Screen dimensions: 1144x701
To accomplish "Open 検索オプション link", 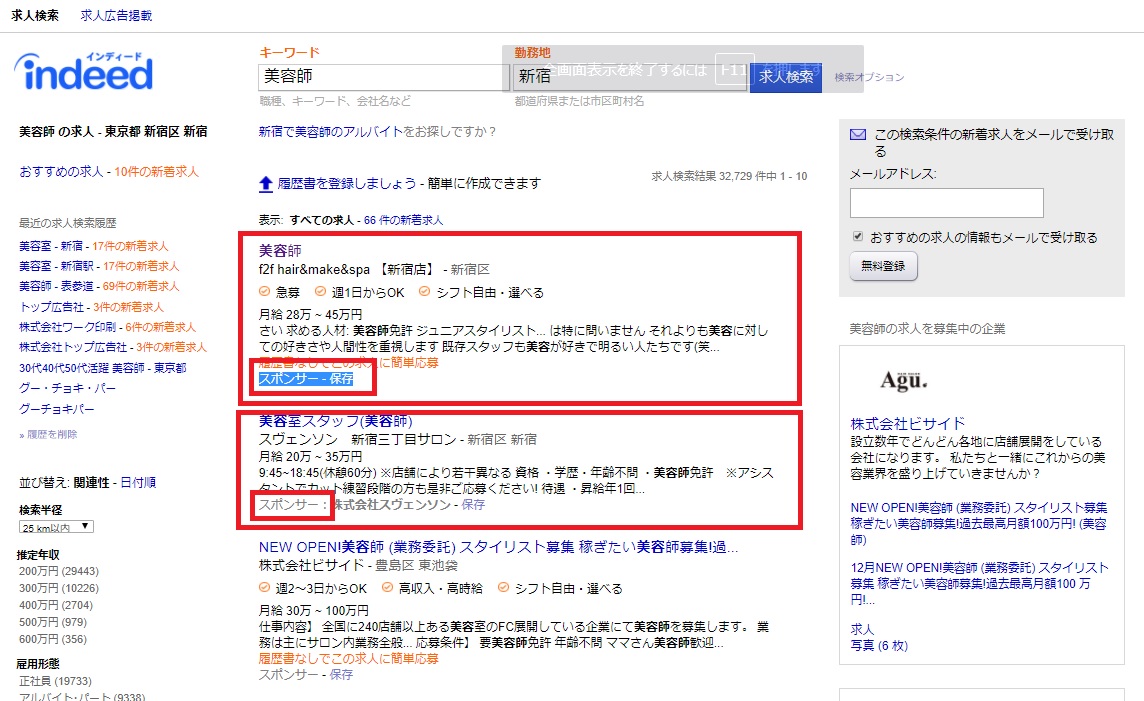I will 869,77.
